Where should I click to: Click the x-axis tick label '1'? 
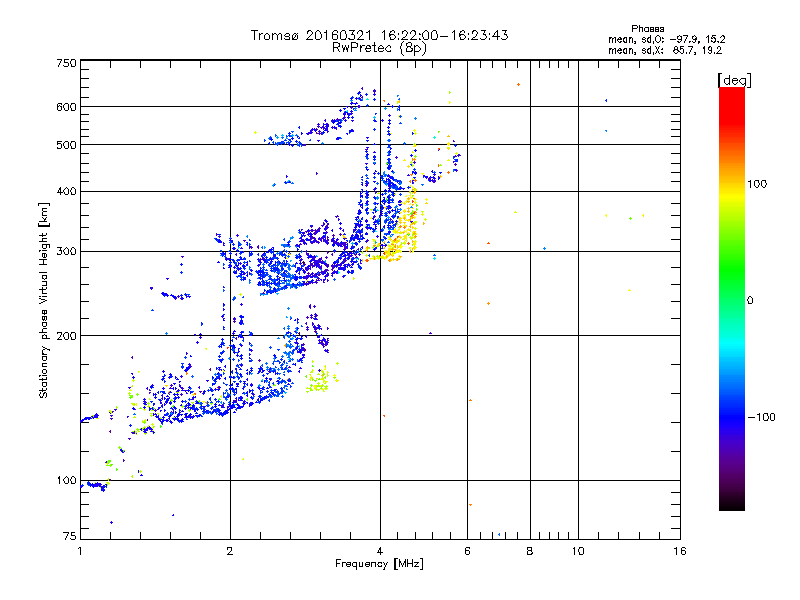pos(80,551)
